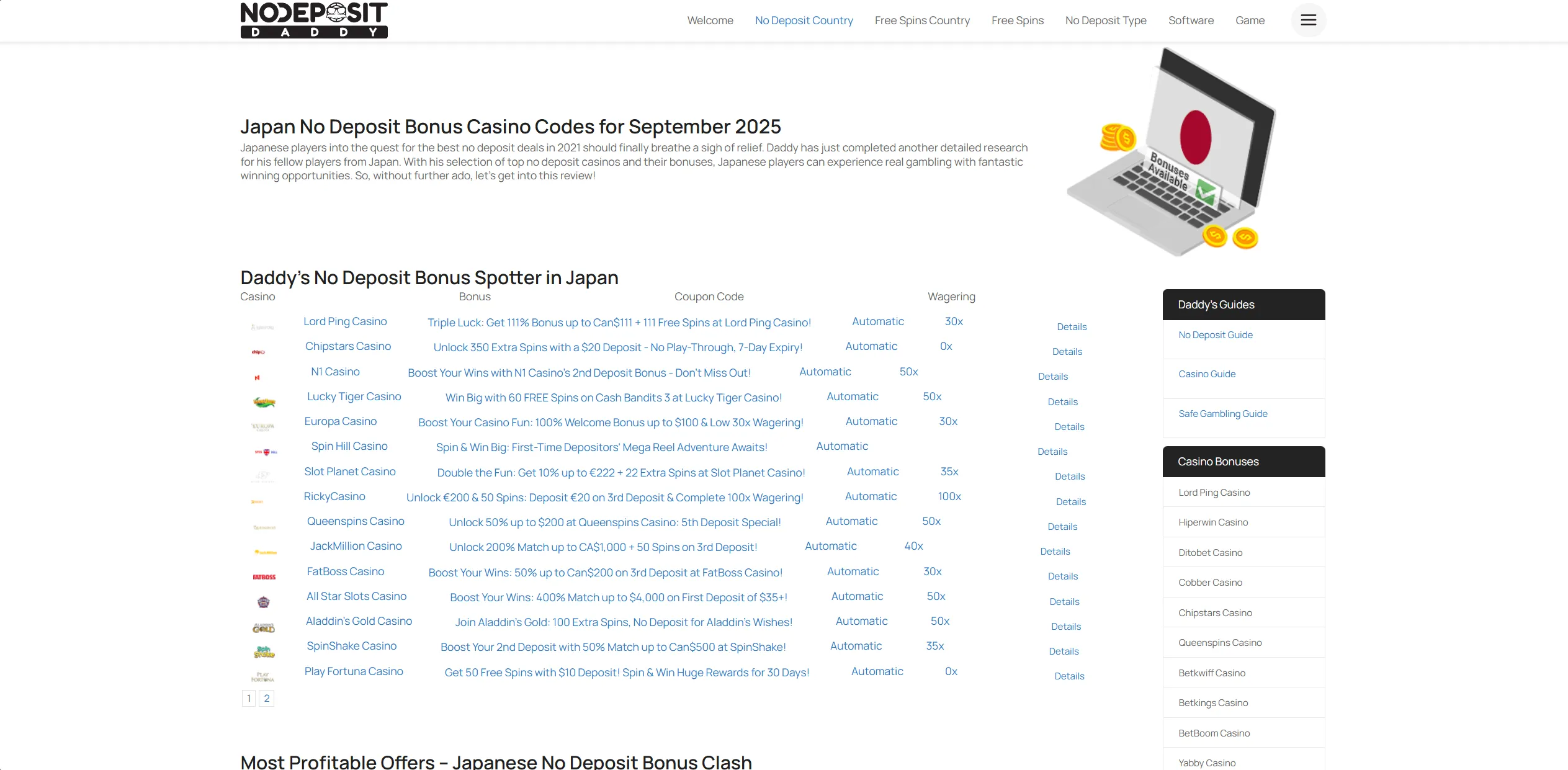Click the Chipstars Casino logo icon
This screenshot has width=1568, height=770.
pyautogui.click(x=258, y=352)
